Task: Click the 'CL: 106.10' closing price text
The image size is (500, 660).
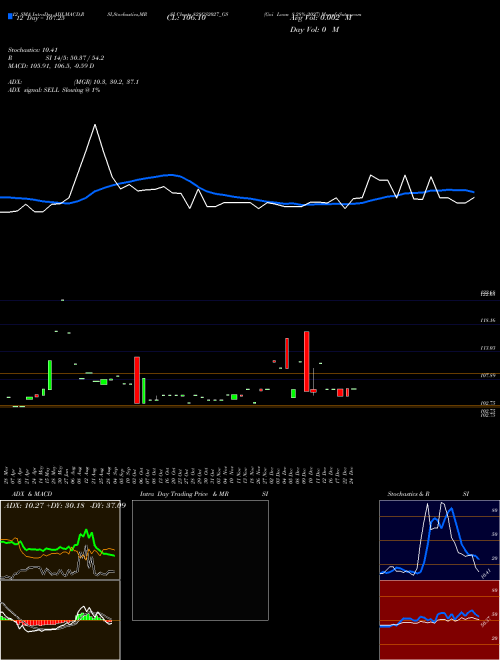Action: [x=186, y=18]
